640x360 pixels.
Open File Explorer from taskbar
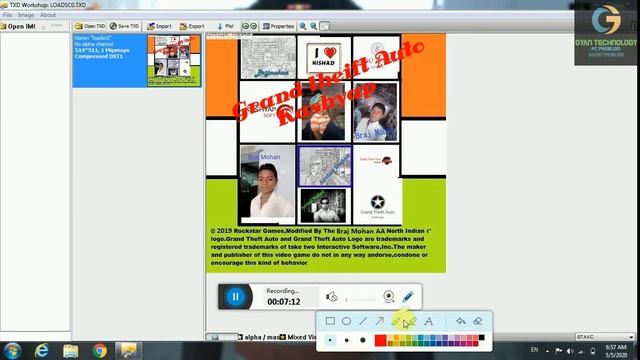(x=71, y=351)
